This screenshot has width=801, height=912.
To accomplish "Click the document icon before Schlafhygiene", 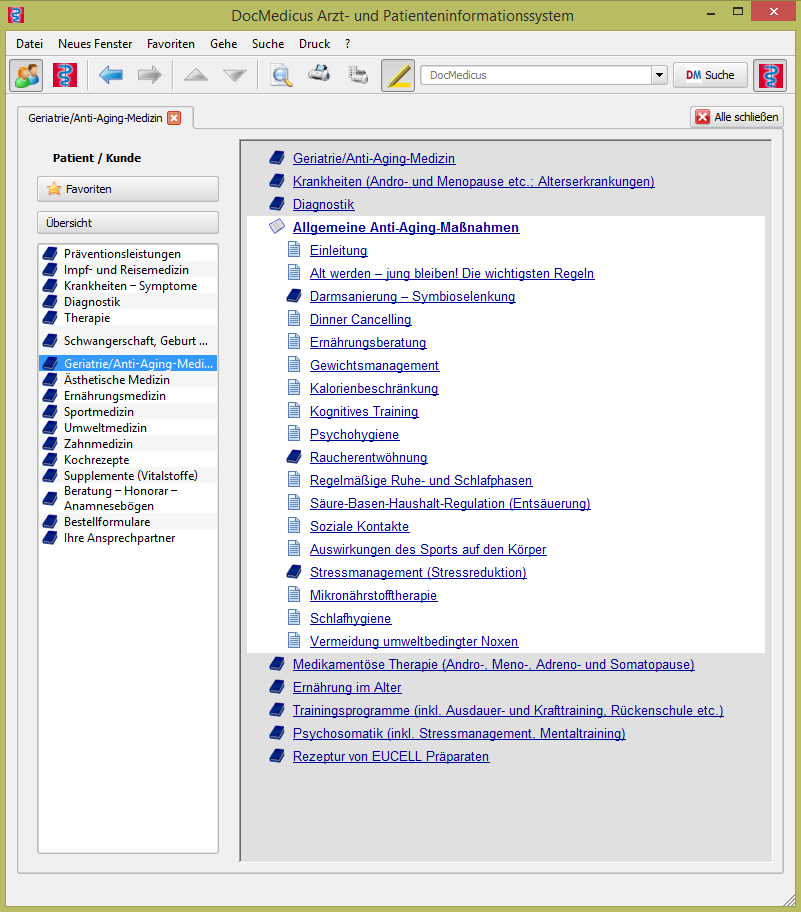I will pos(294,618).
